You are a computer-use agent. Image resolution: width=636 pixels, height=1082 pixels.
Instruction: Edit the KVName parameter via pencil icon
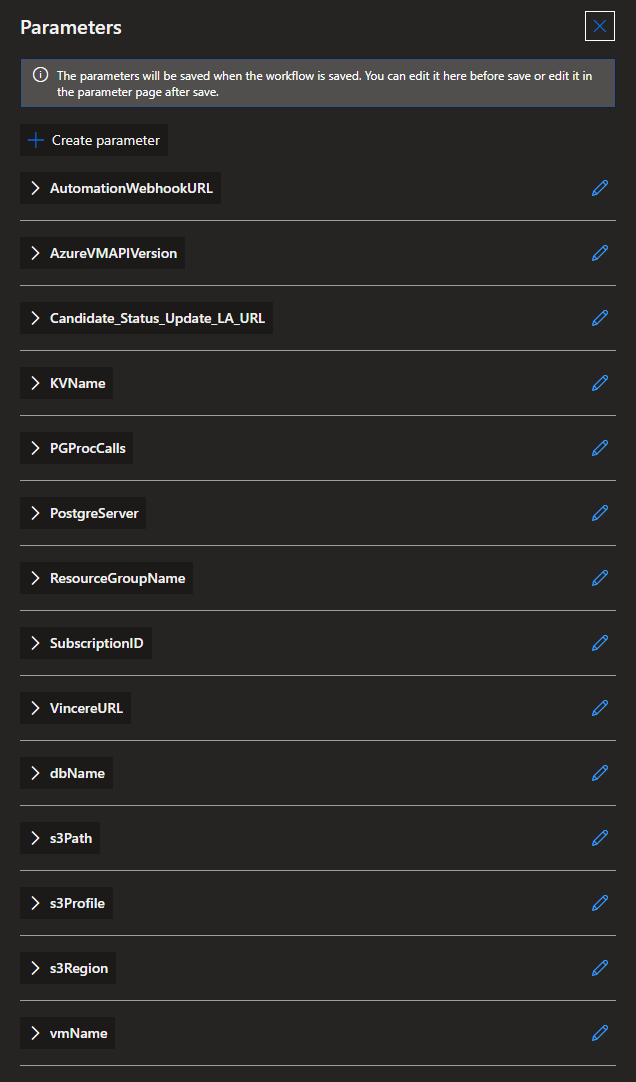[600, 383]
